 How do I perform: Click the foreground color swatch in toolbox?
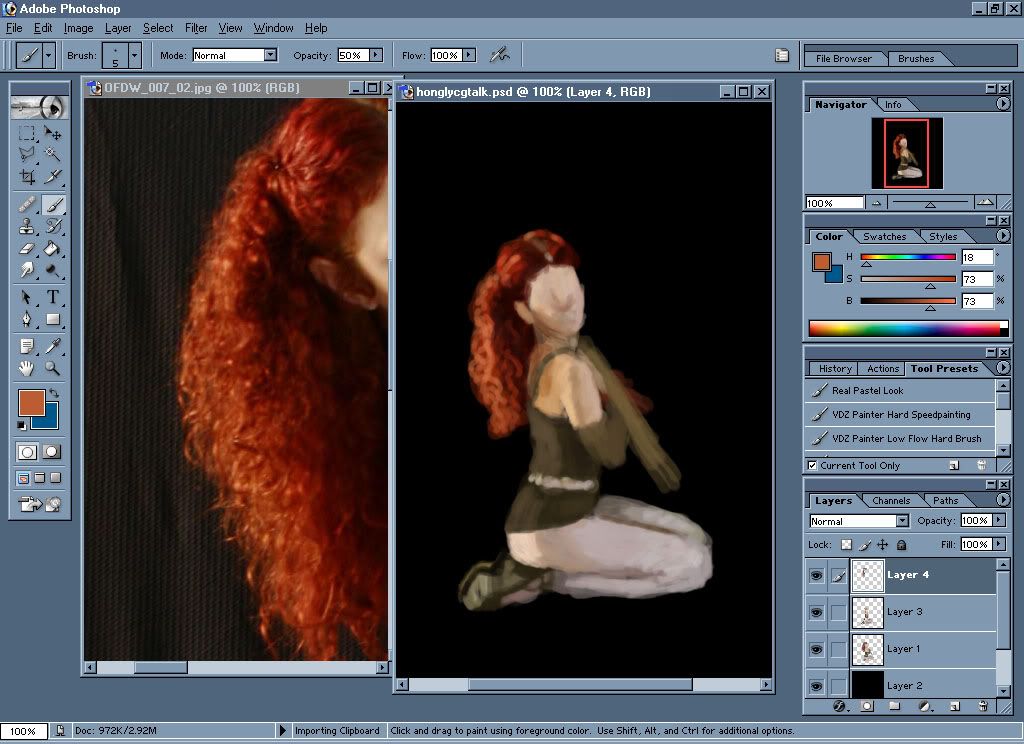pos(32,403)
